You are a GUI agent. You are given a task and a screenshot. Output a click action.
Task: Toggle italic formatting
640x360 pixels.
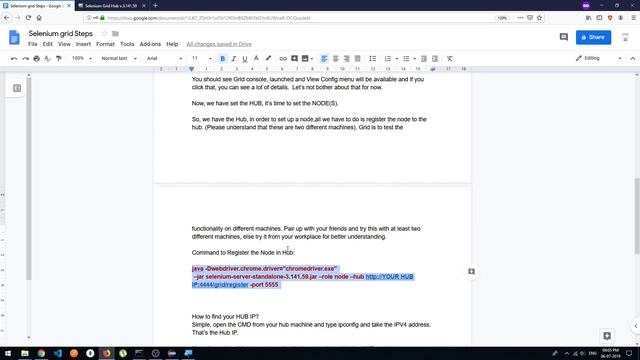233,59
